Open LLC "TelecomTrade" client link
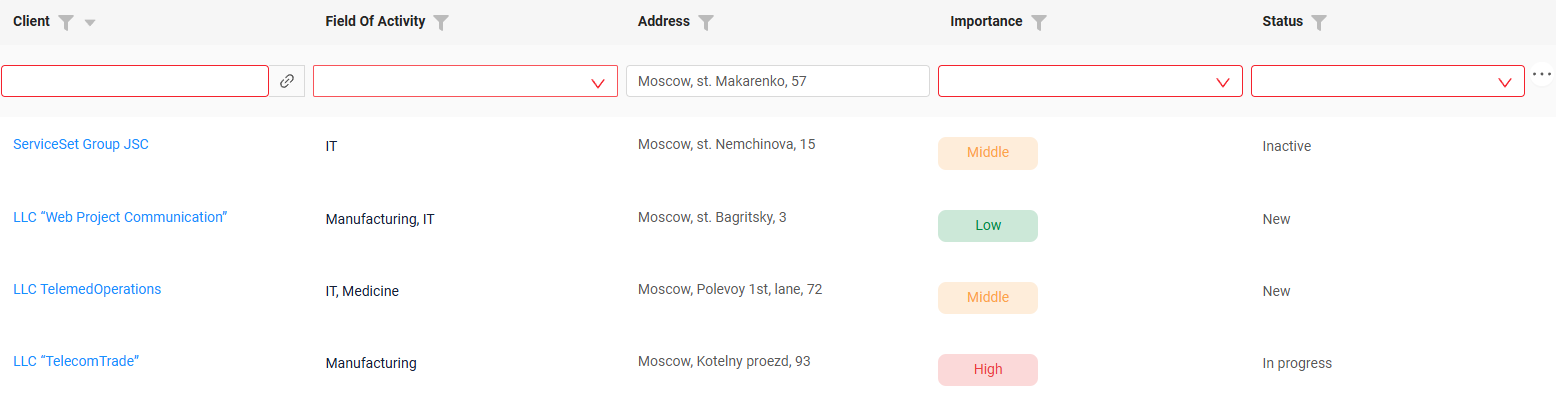The height and width of the screenshot is (399, 1556). pos(76,361)
